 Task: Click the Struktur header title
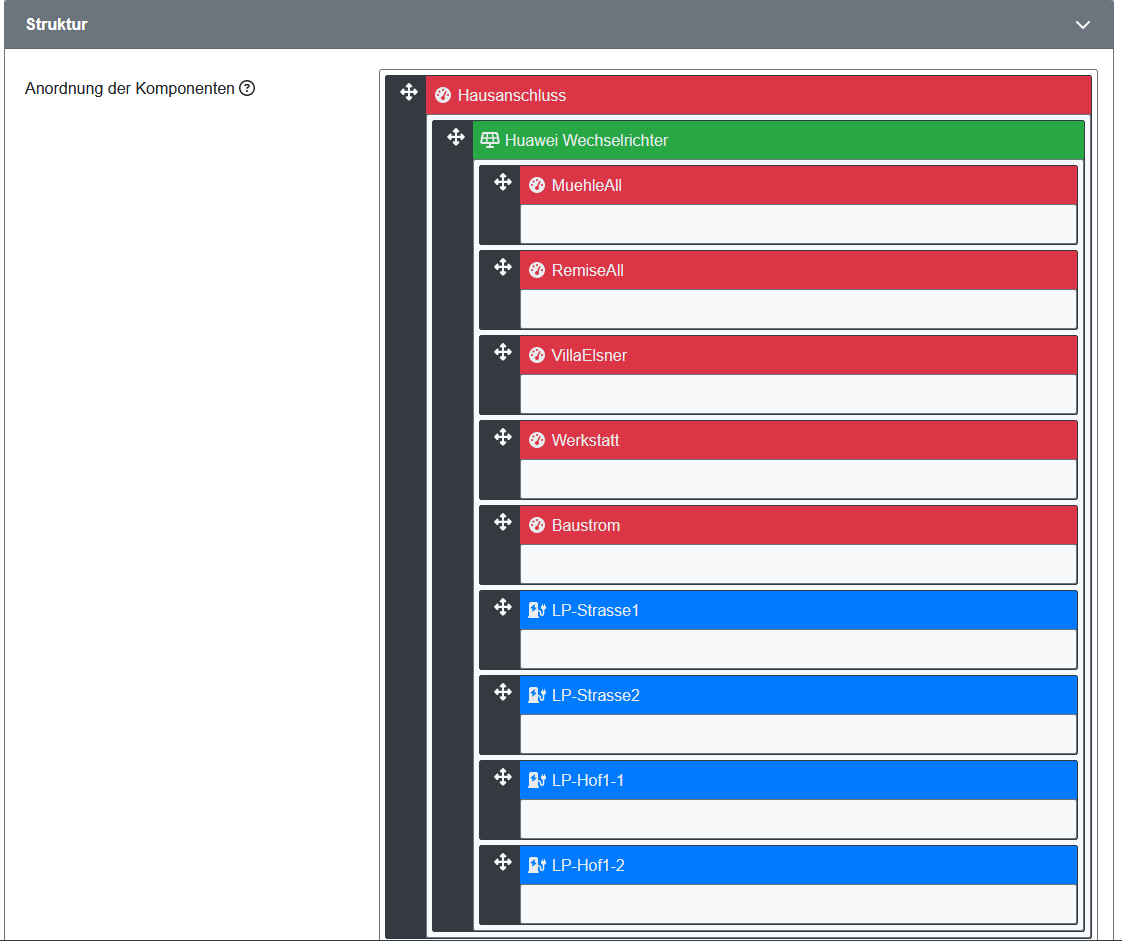pyautogui.click(x=57, y=24)
